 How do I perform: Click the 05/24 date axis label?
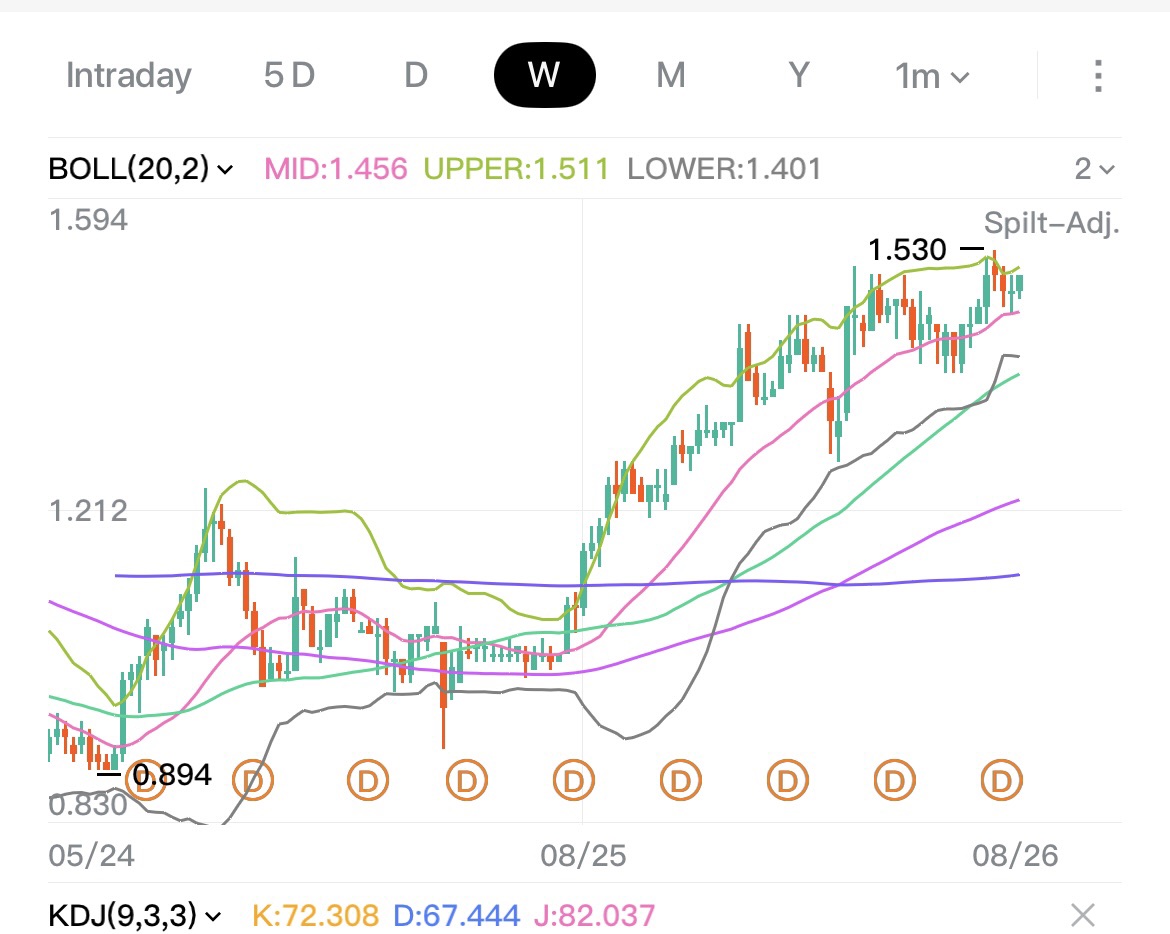(x=92, y=856)
